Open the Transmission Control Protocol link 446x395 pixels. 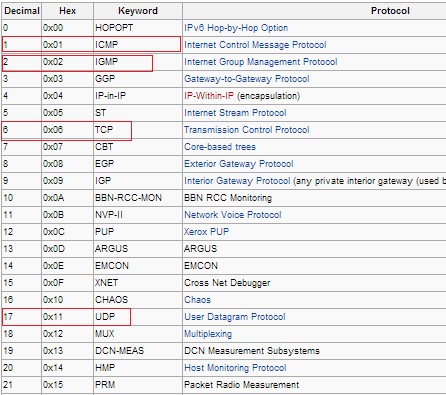[247, 130]
